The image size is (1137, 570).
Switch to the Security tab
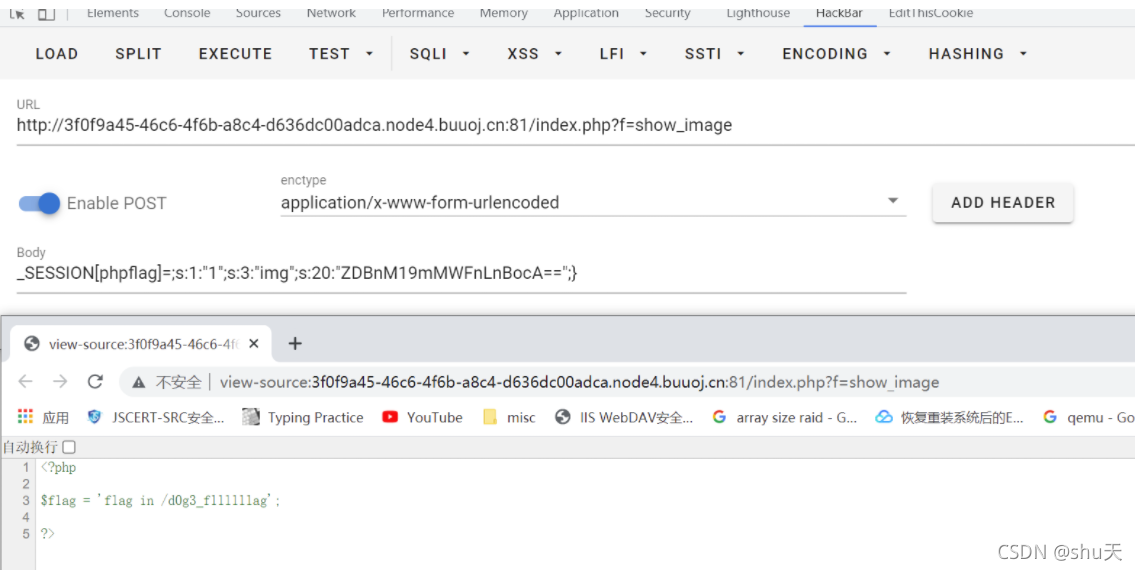point(667,13)
